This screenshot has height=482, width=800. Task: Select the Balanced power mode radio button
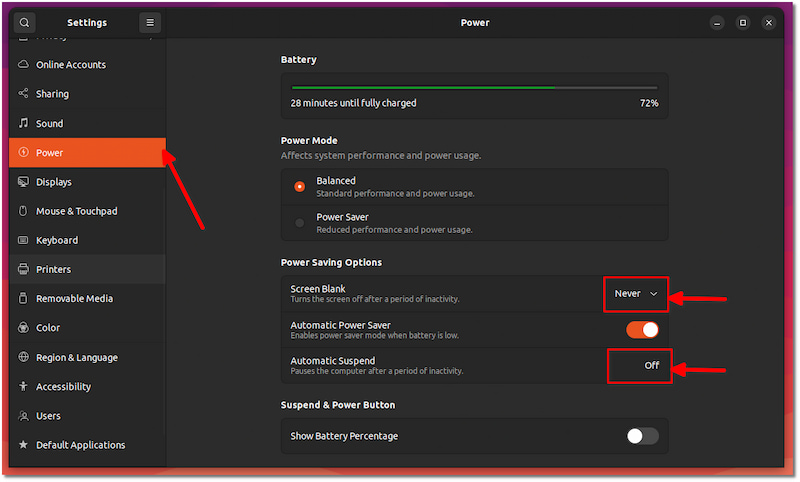pos(299,187)
